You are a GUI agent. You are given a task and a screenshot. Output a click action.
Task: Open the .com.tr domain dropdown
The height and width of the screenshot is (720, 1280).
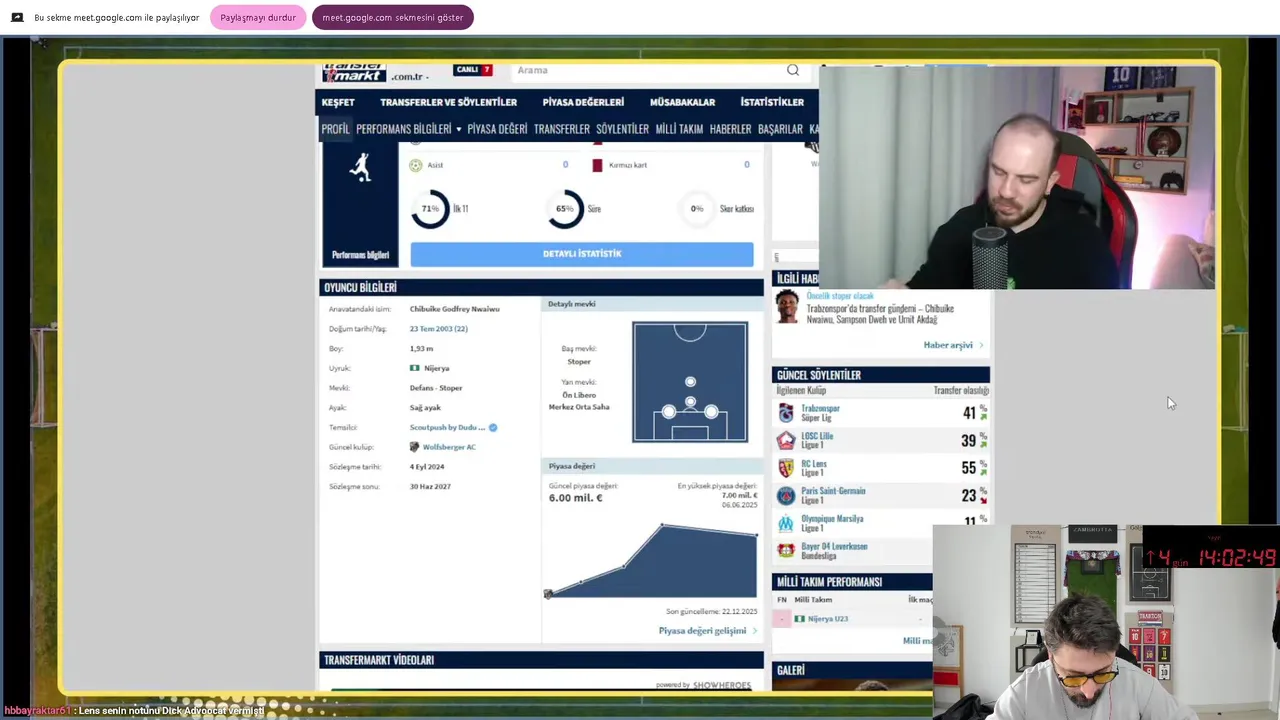click(x=410, y=76)
